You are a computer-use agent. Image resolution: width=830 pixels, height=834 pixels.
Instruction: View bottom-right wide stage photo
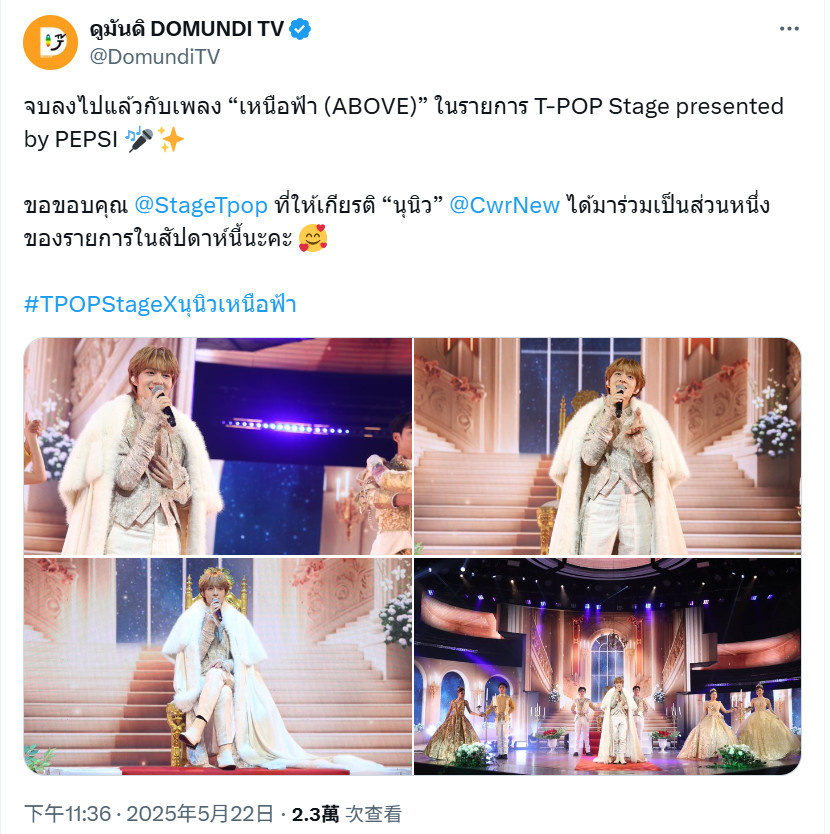(x=608, y=666)
